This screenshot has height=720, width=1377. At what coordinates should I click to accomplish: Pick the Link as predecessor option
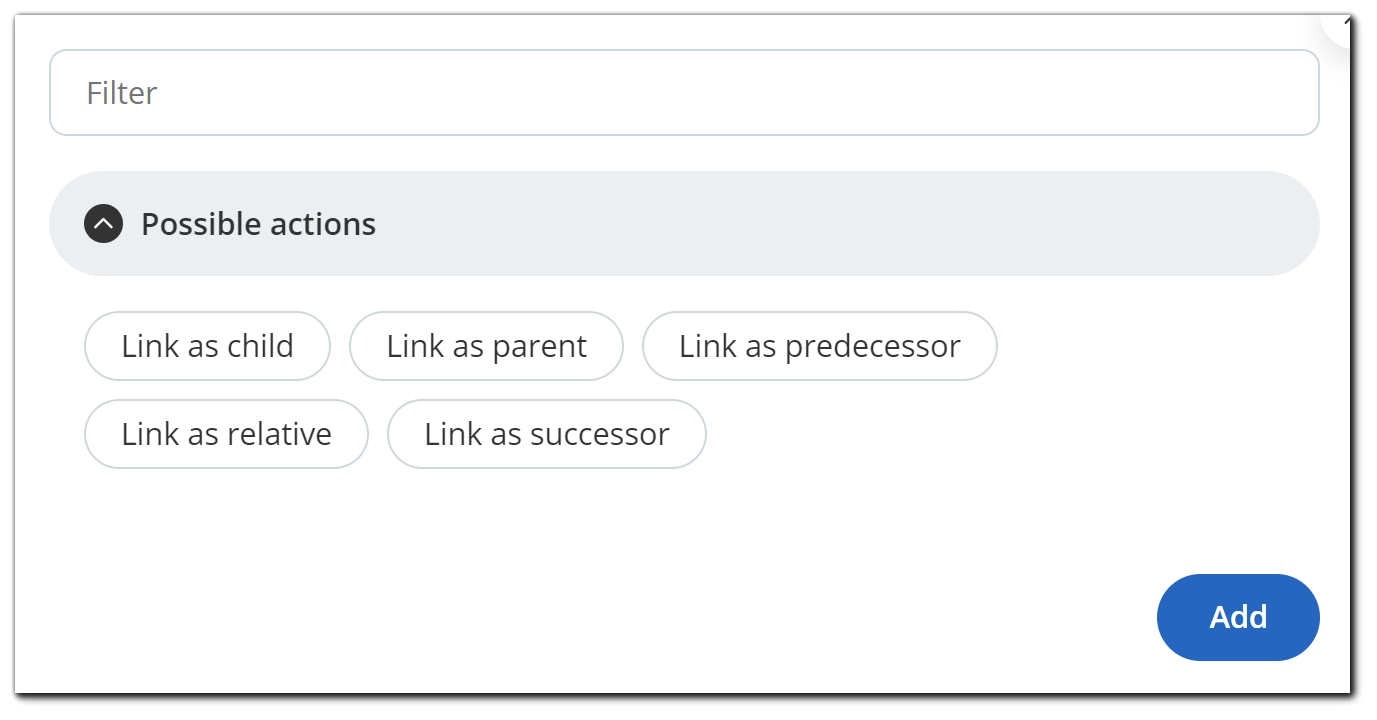tap(819, 346)
